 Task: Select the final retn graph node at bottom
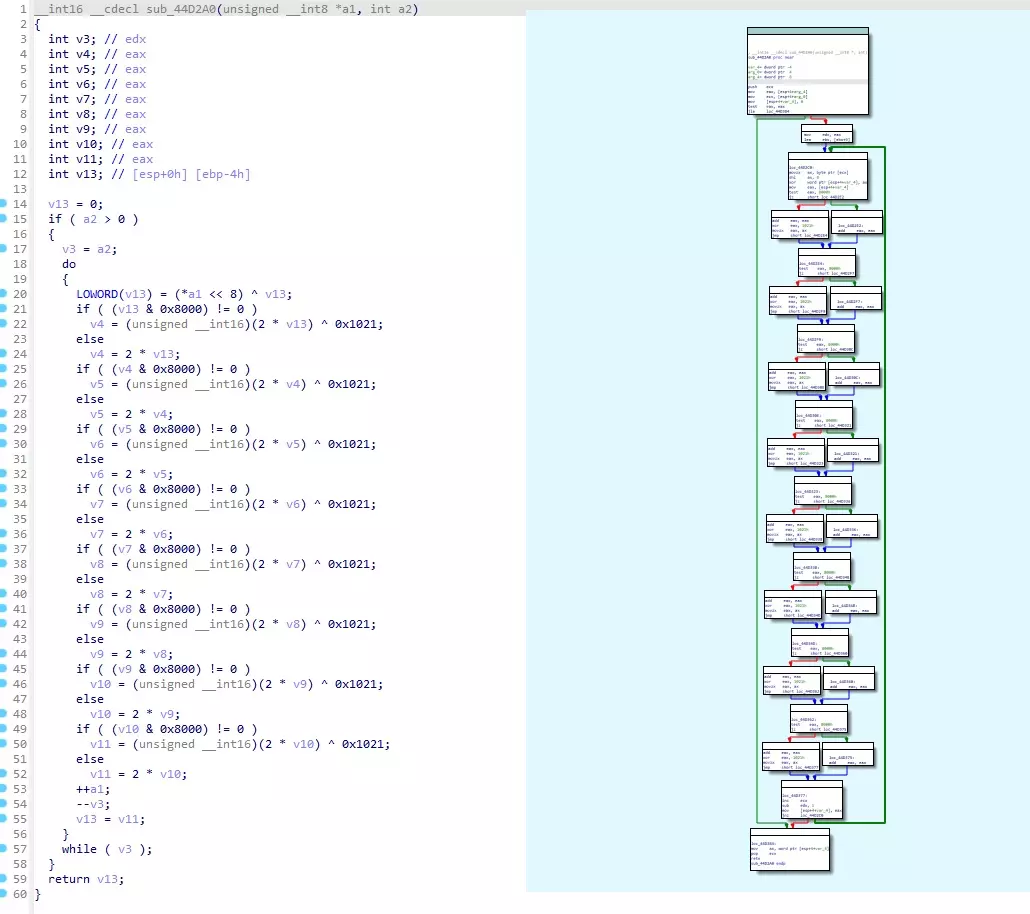(x=790, y=852)
